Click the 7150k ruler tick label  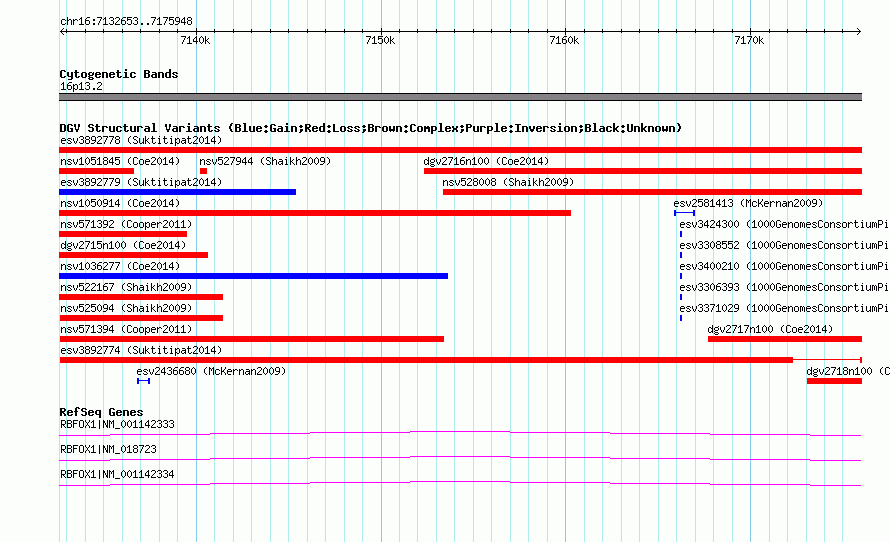pos(380,40)
